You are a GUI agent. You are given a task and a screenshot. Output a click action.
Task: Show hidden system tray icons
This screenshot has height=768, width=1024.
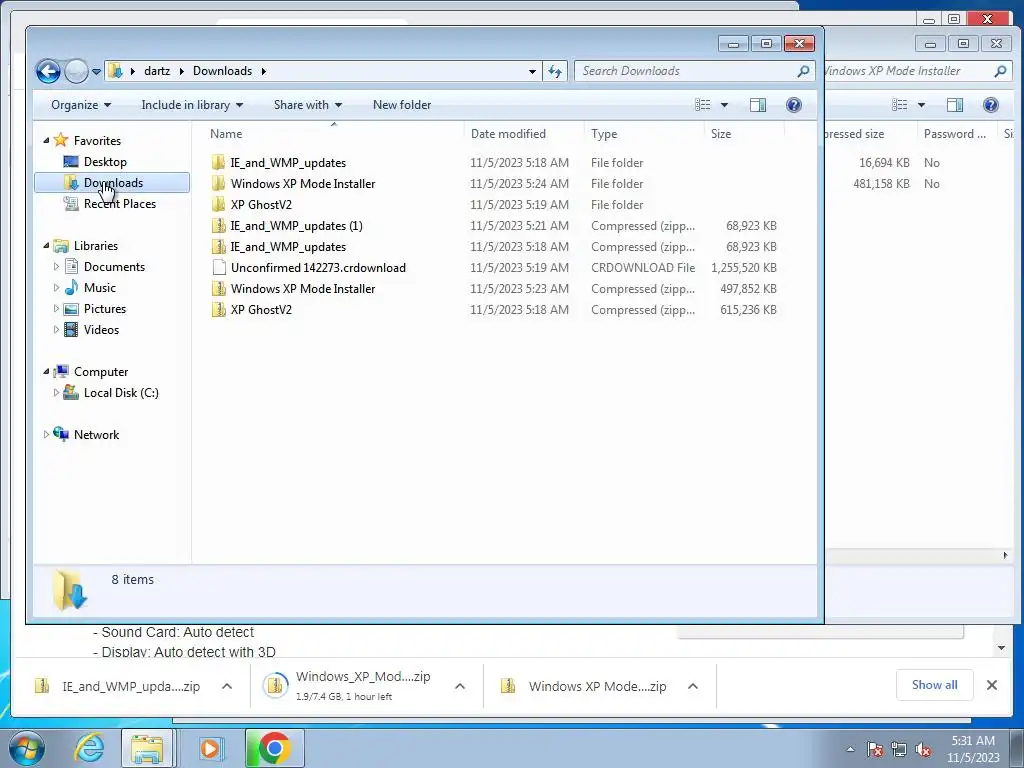pyautogui.click(x=850, y=749)
